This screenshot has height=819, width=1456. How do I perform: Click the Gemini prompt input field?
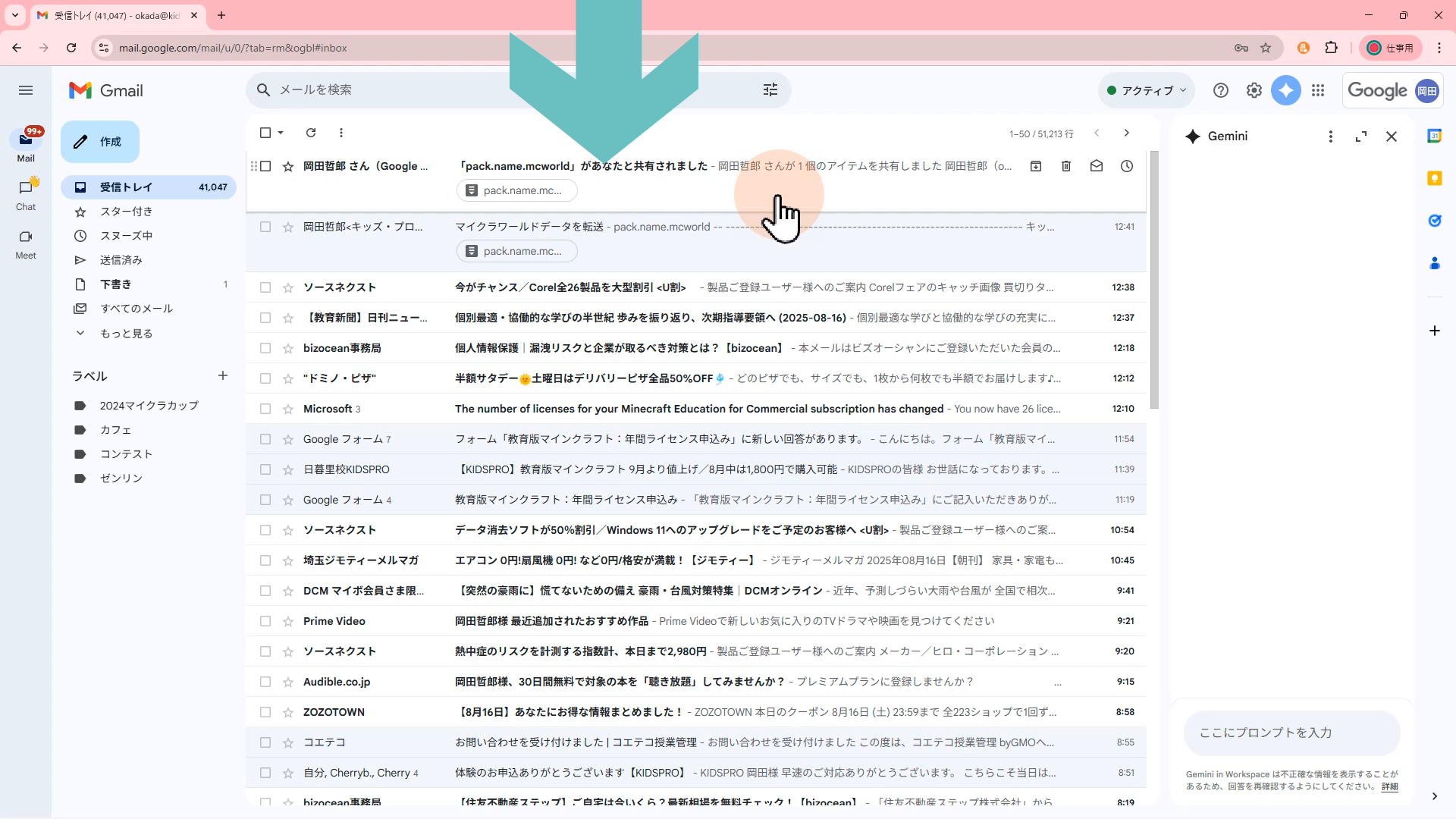[1291, 733]
